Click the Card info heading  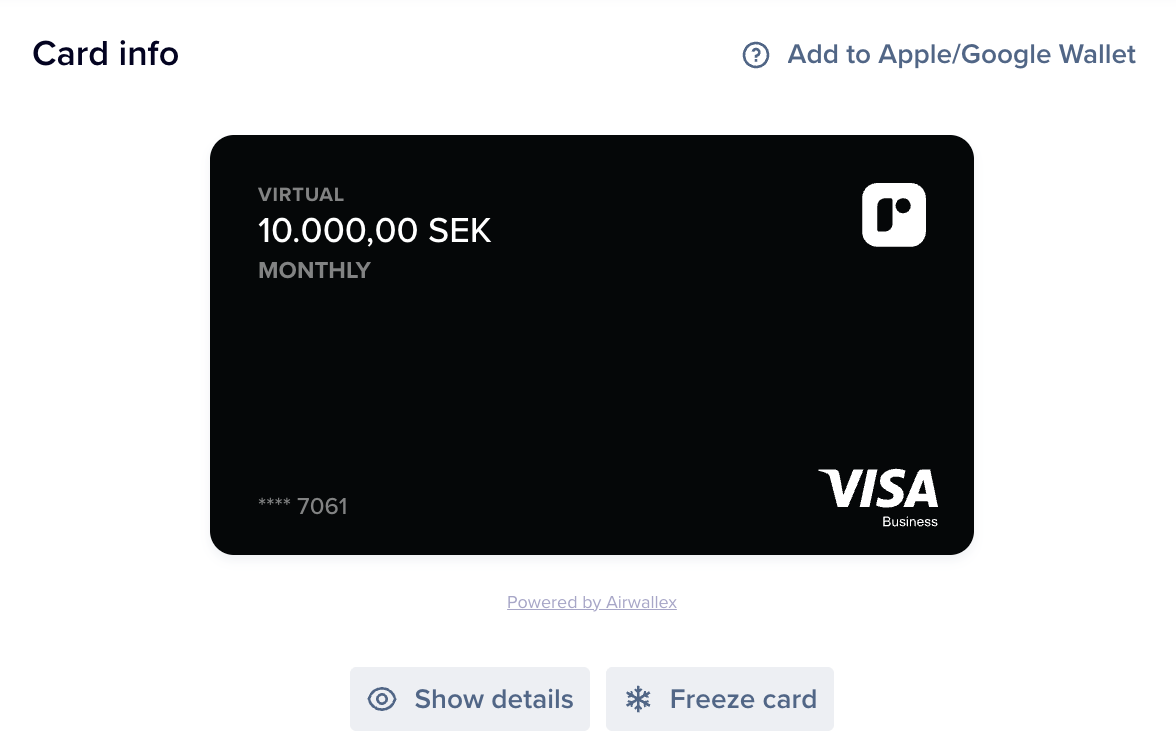(105, 53)
